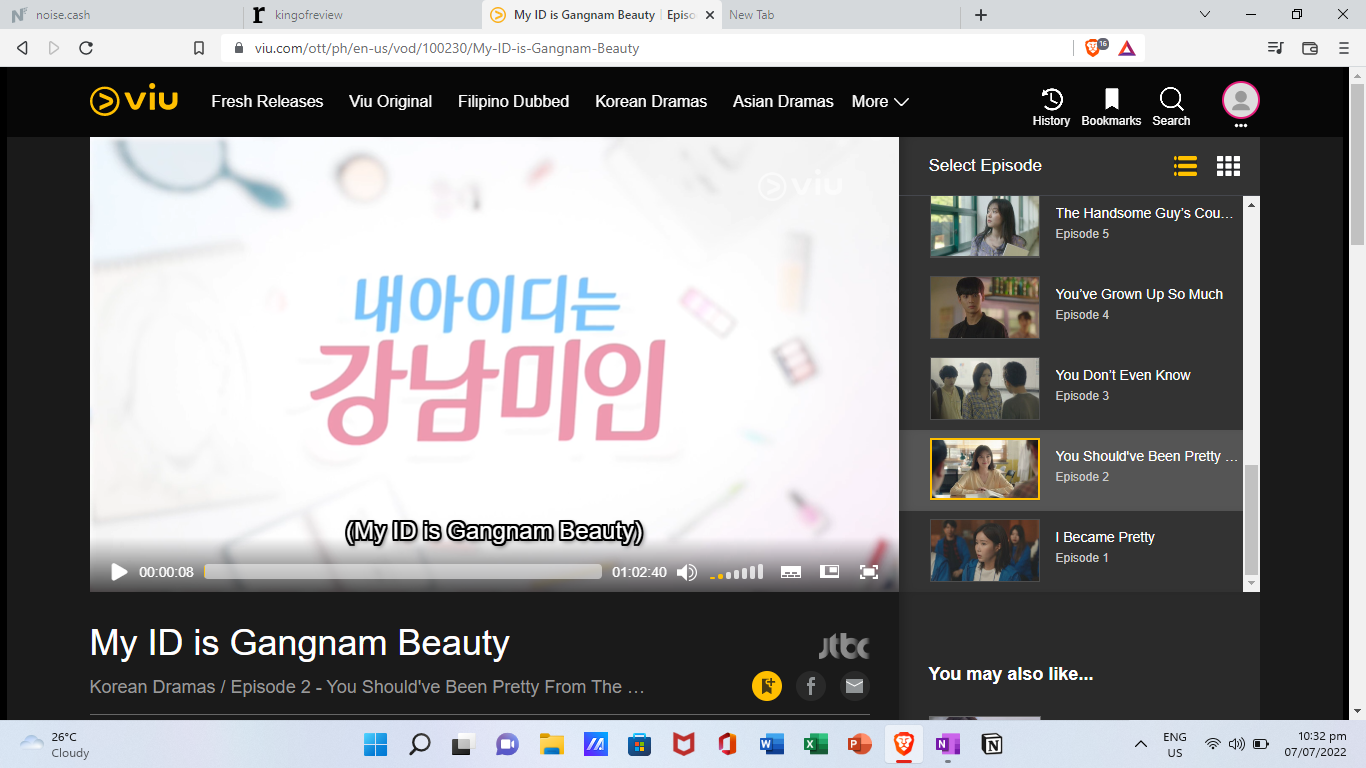Open the Brave Rewards triangle icon
Screen dimensions: 1366x768
point(1126,48)
